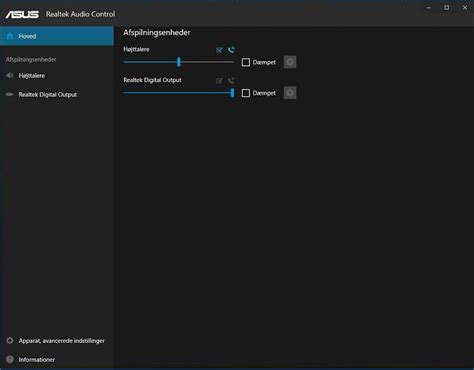Click the digital output plug icon in the sidebar
The height and width of the screenshot is (370, 474).
tap(10, 94)
